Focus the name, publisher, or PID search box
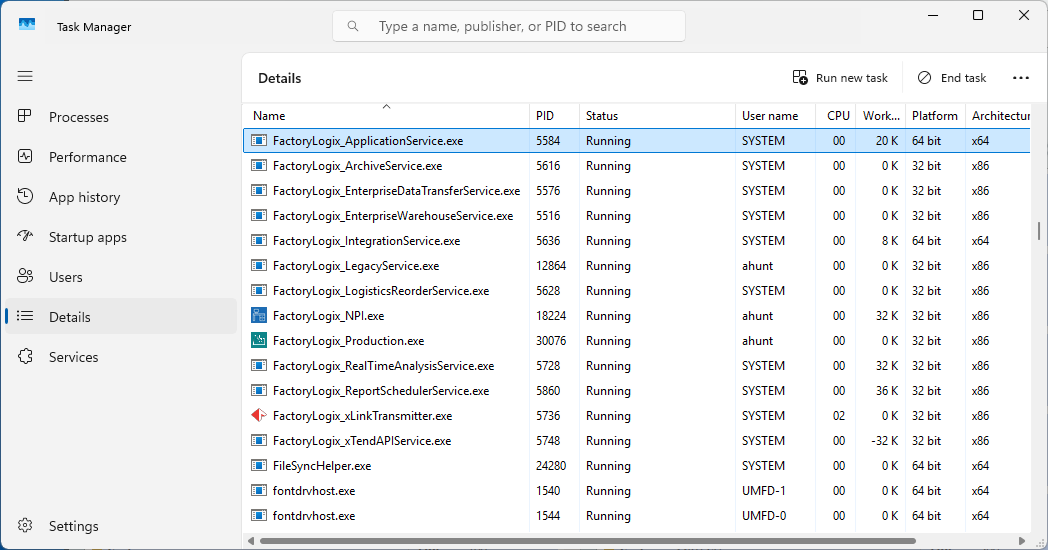Screen dimensions: 1048x550 point(509,26)
